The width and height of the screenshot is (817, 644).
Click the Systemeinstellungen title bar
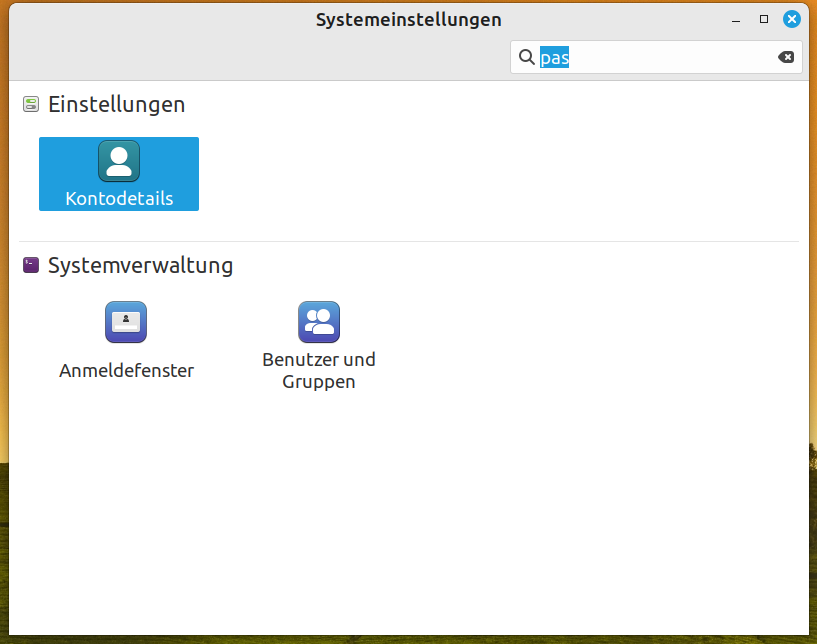(x=408, y=18)
